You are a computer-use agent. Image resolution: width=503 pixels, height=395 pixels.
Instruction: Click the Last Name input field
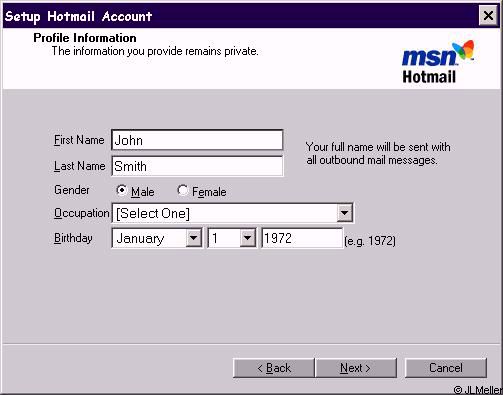[x=197, y=166]
